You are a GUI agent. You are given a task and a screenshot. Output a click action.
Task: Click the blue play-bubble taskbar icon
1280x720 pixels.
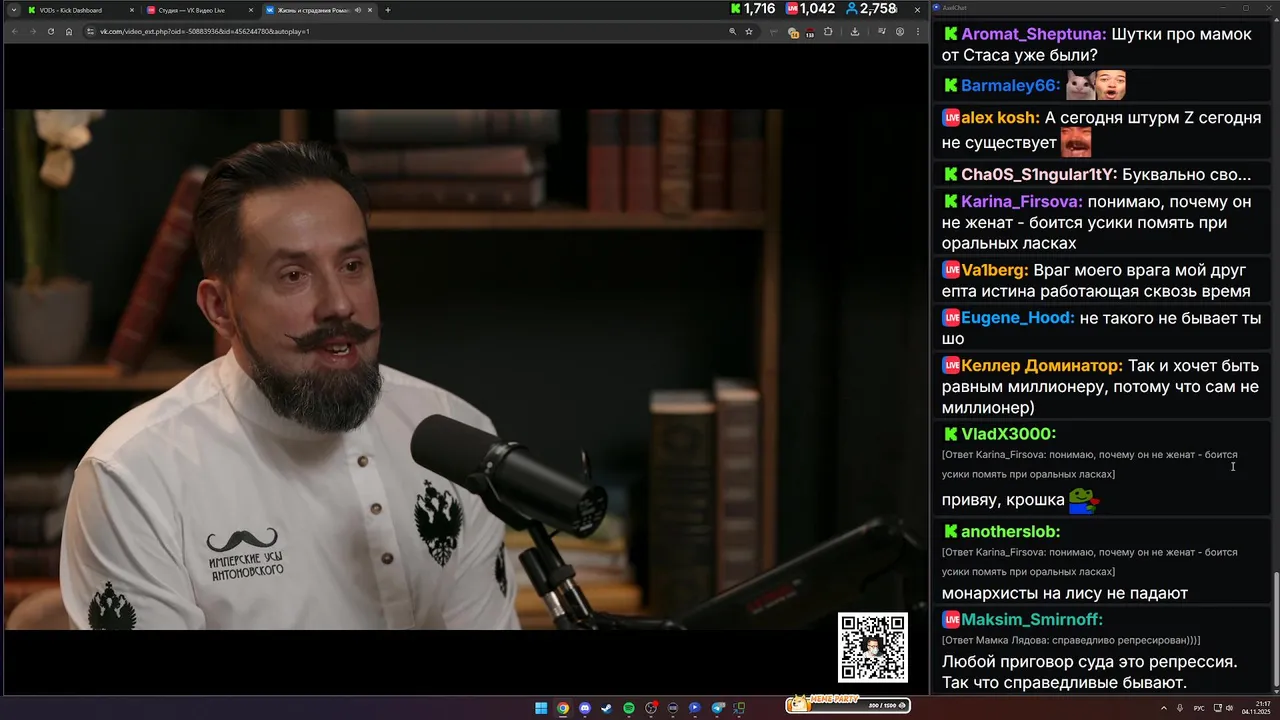pyautogui.click(x=695, y=708)
